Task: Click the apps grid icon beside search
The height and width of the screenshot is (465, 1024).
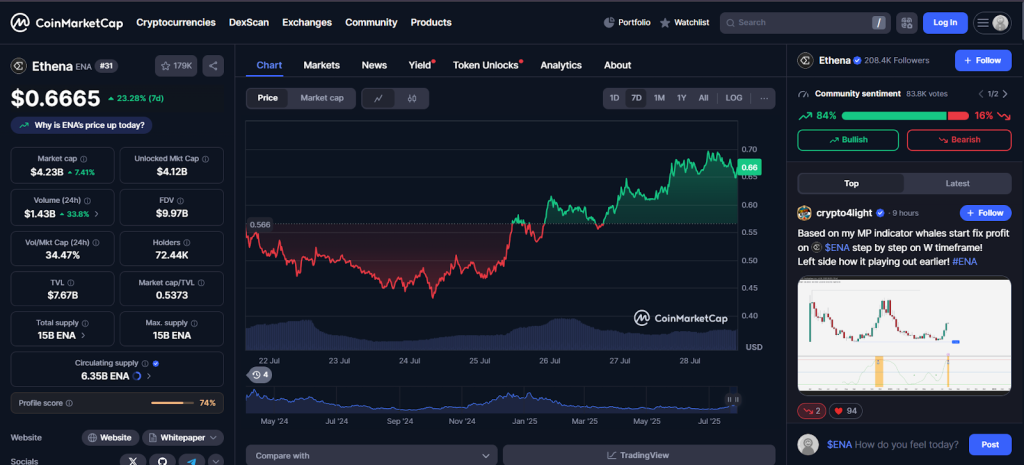Action: click(x=906, y=23)
